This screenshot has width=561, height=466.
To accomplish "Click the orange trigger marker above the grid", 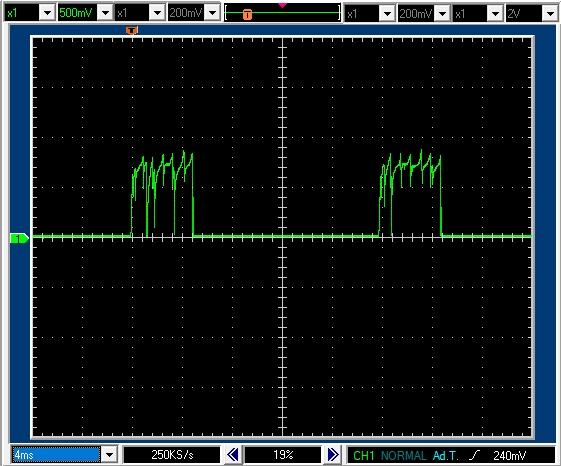I will 132,30.
